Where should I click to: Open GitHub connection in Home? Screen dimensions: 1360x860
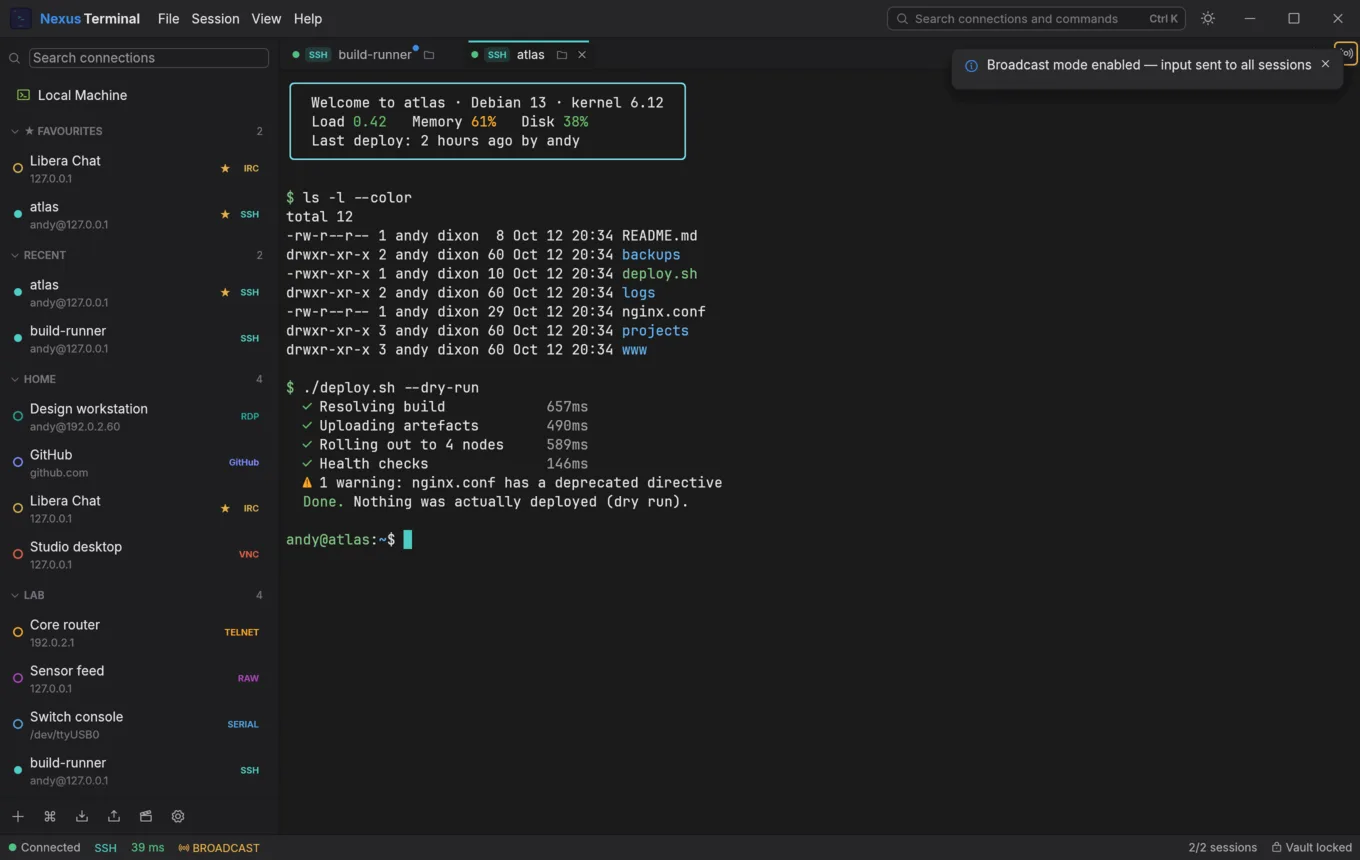(x=139, y=462)
